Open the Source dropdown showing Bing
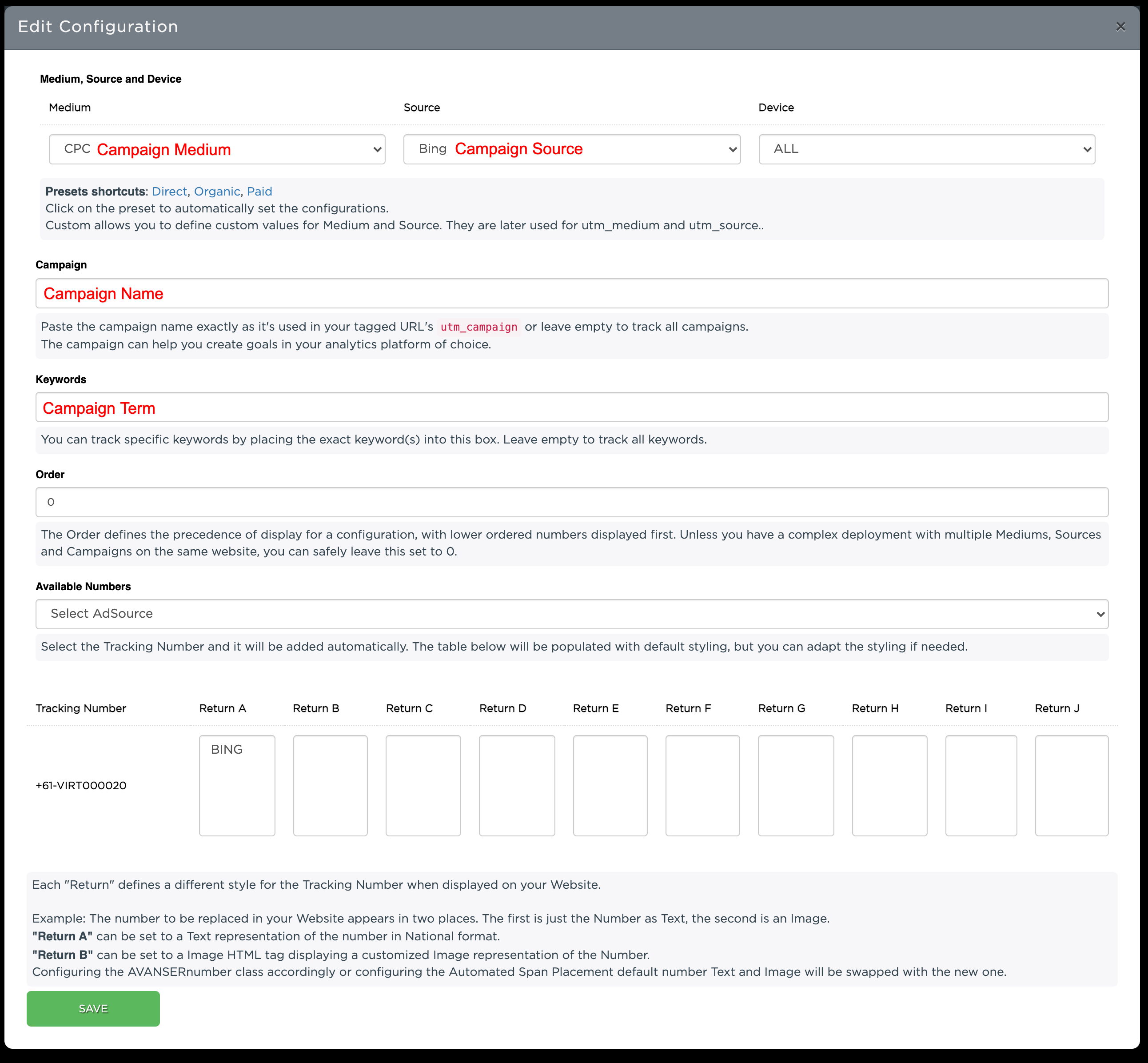 pyautogui.click(x=571, y=150)
